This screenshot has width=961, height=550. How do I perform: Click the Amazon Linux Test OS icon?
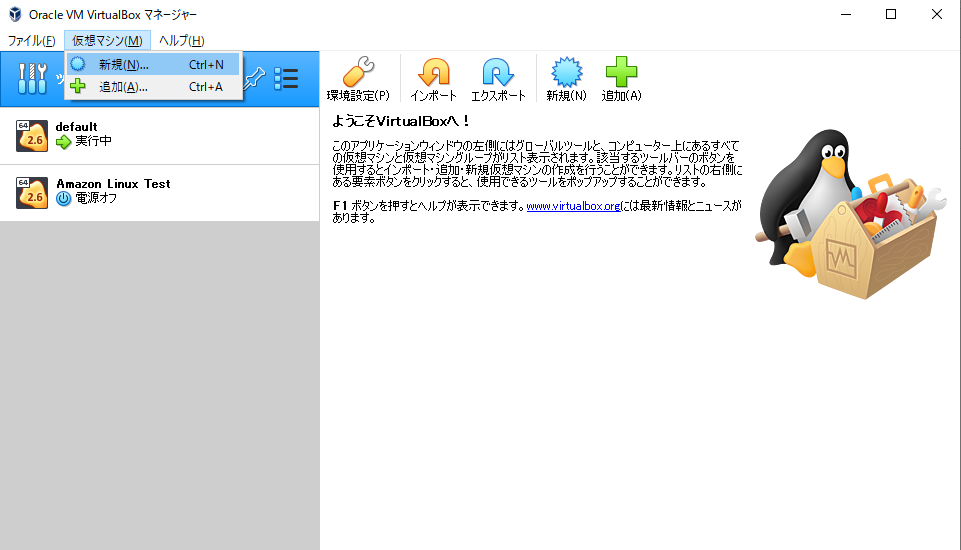pos(32,193)
